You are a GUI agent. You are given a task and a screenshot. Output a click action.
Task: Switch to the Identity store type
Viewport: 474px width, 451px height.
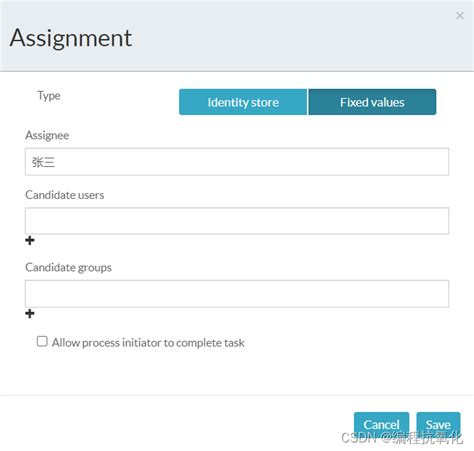coord(243,102)
